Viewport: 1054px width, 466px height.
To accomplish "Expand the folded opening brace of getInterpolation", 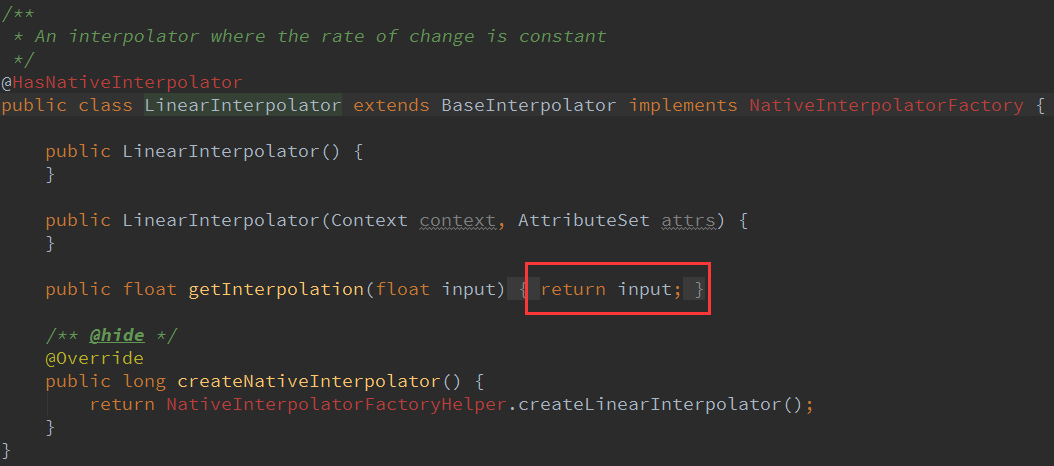I will tap(524, 289).
